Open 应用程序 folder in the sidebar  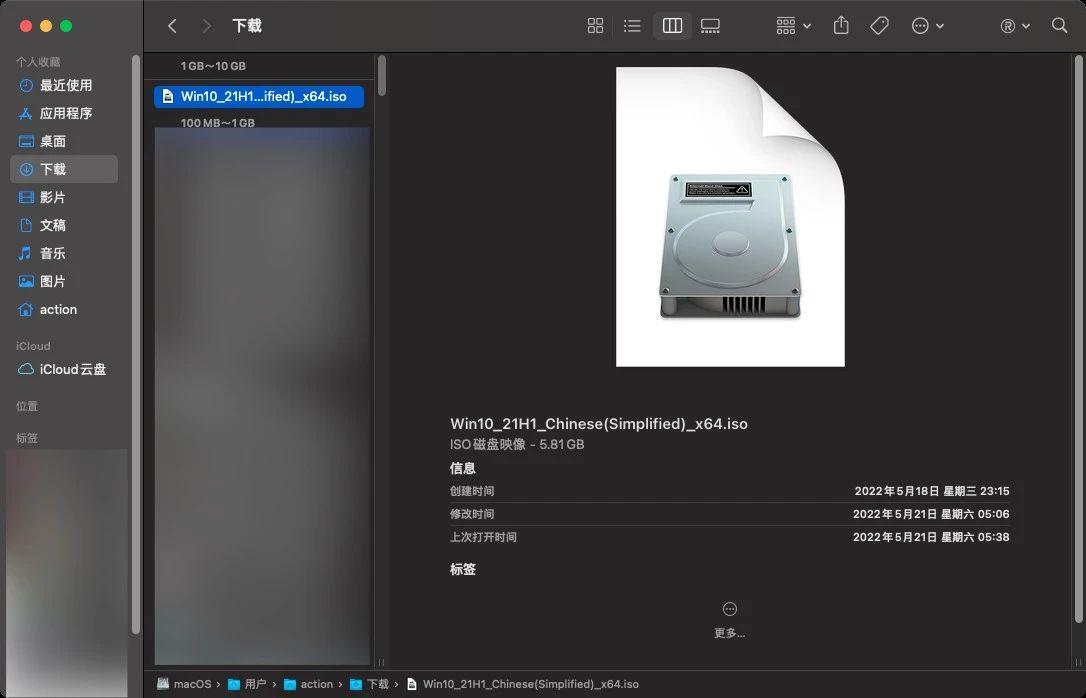click(x=64, y=113)
